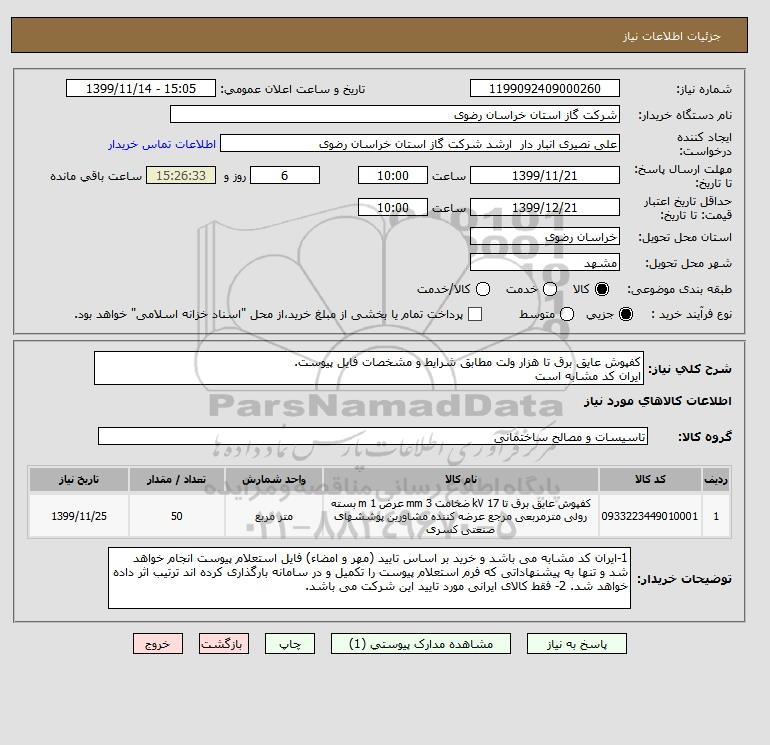Select the جزیی purchase type radio
Viewport: 770px width, 745px height.
626,314
